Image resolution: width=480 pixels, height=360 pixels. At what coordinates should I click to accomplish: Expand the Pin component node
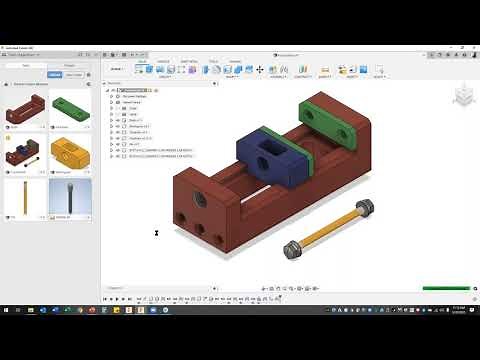(112, 144)
